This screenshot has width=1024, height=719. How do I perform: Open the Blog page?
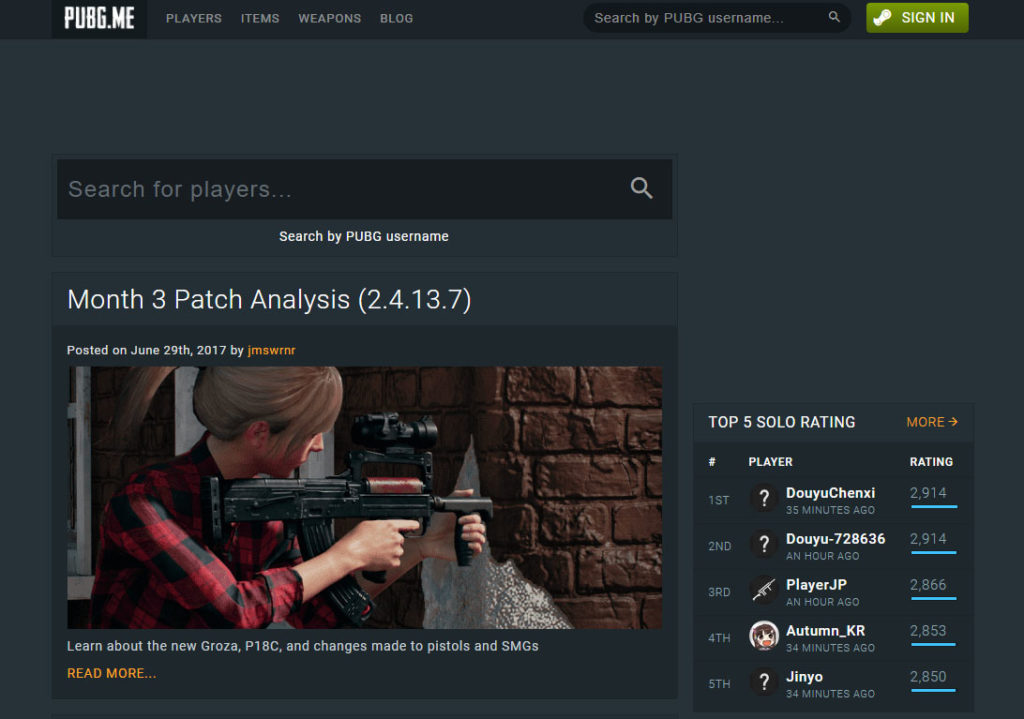coord(396,18)
